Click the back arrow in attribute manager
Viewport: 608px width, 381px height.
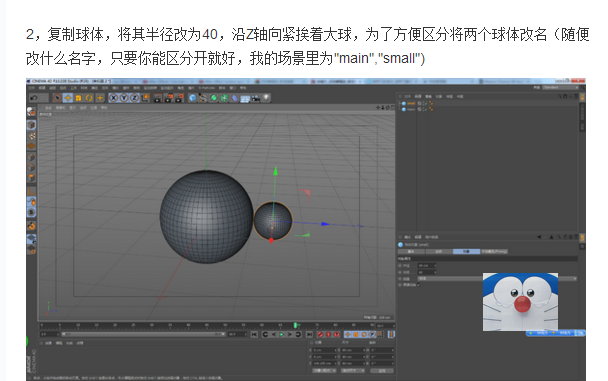539,237
